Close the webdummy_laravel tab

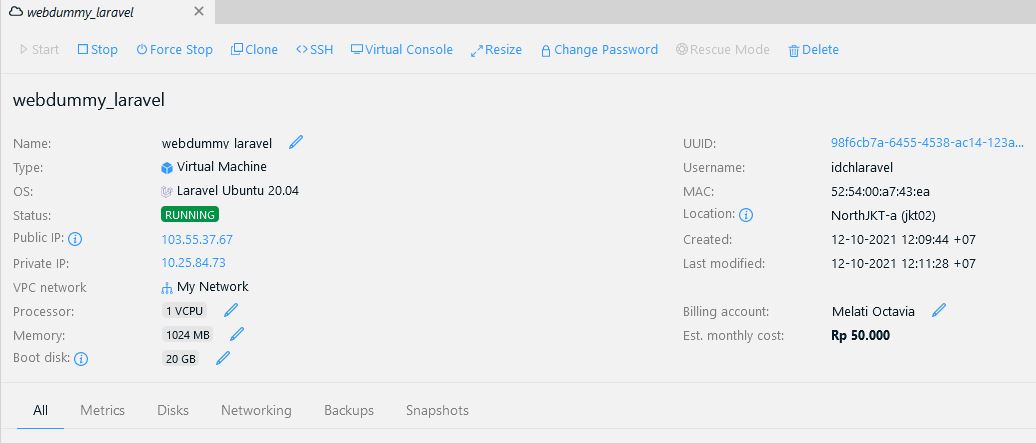pos(198,11)
